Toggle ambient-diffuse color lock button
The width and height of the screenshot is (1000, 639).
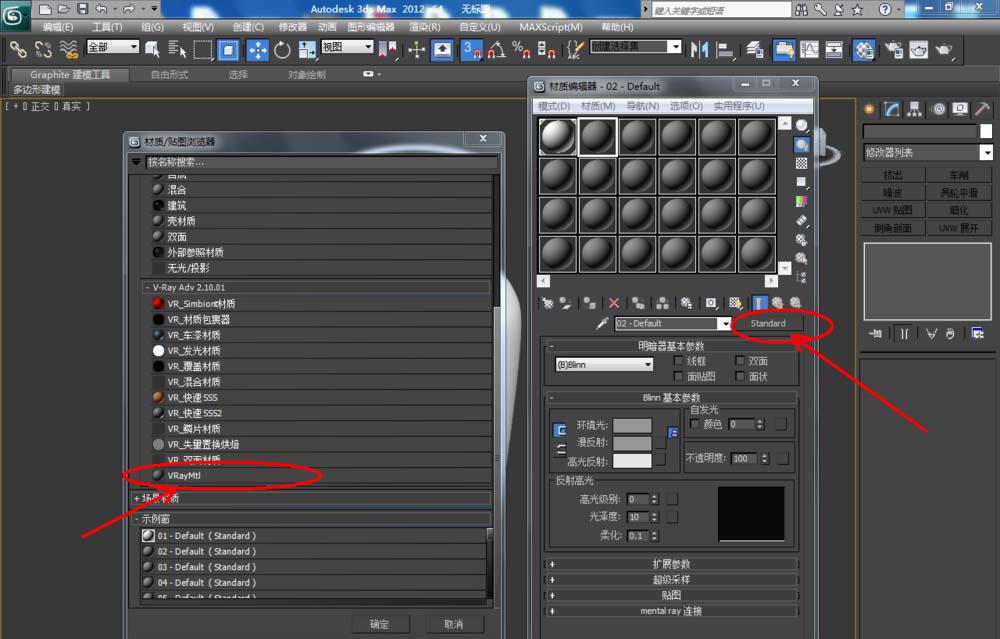559,430
